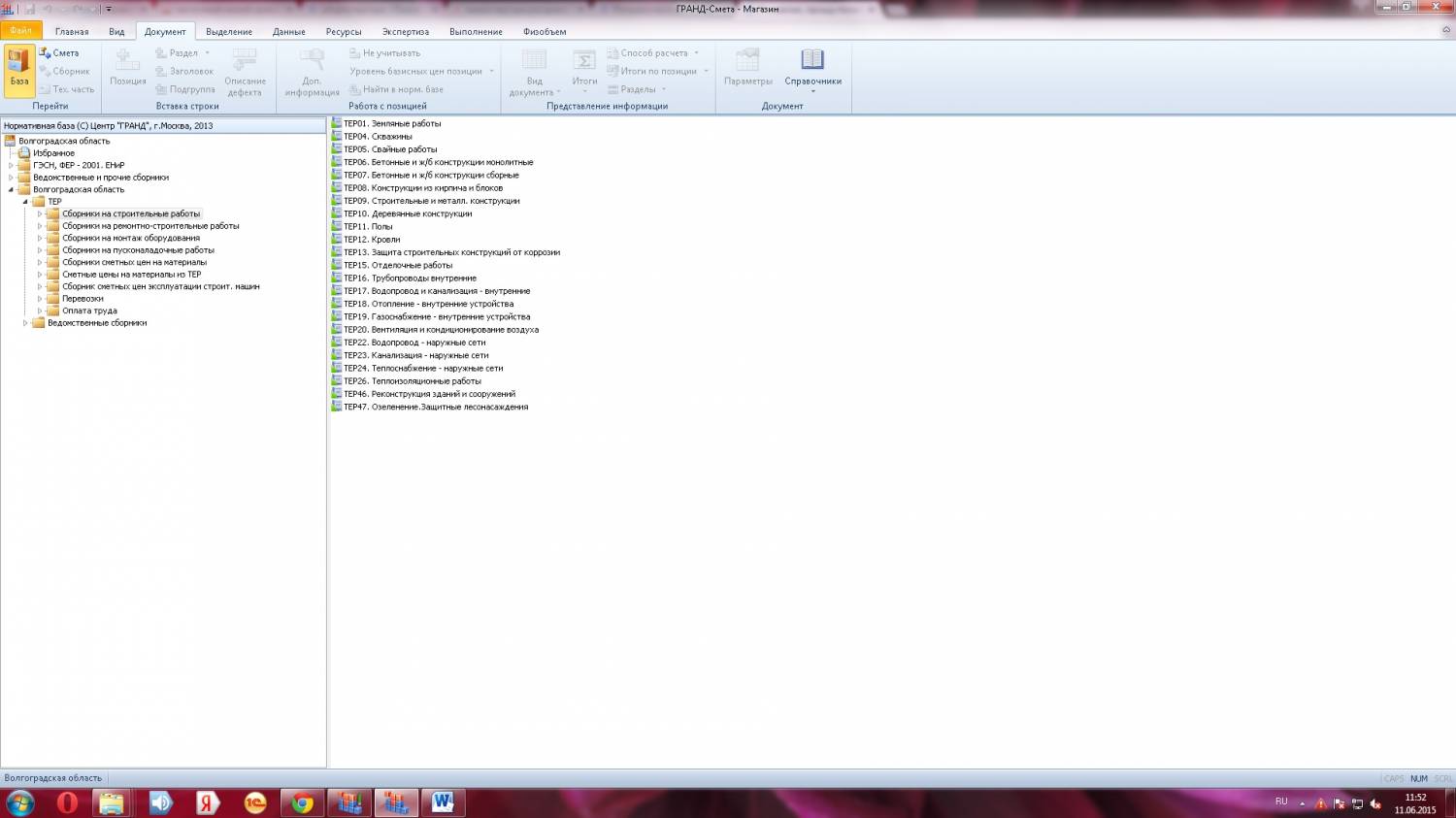This screenshot has width=1456, height=818.
Task: Open the Windows Start menu
Action: (20, 802)
